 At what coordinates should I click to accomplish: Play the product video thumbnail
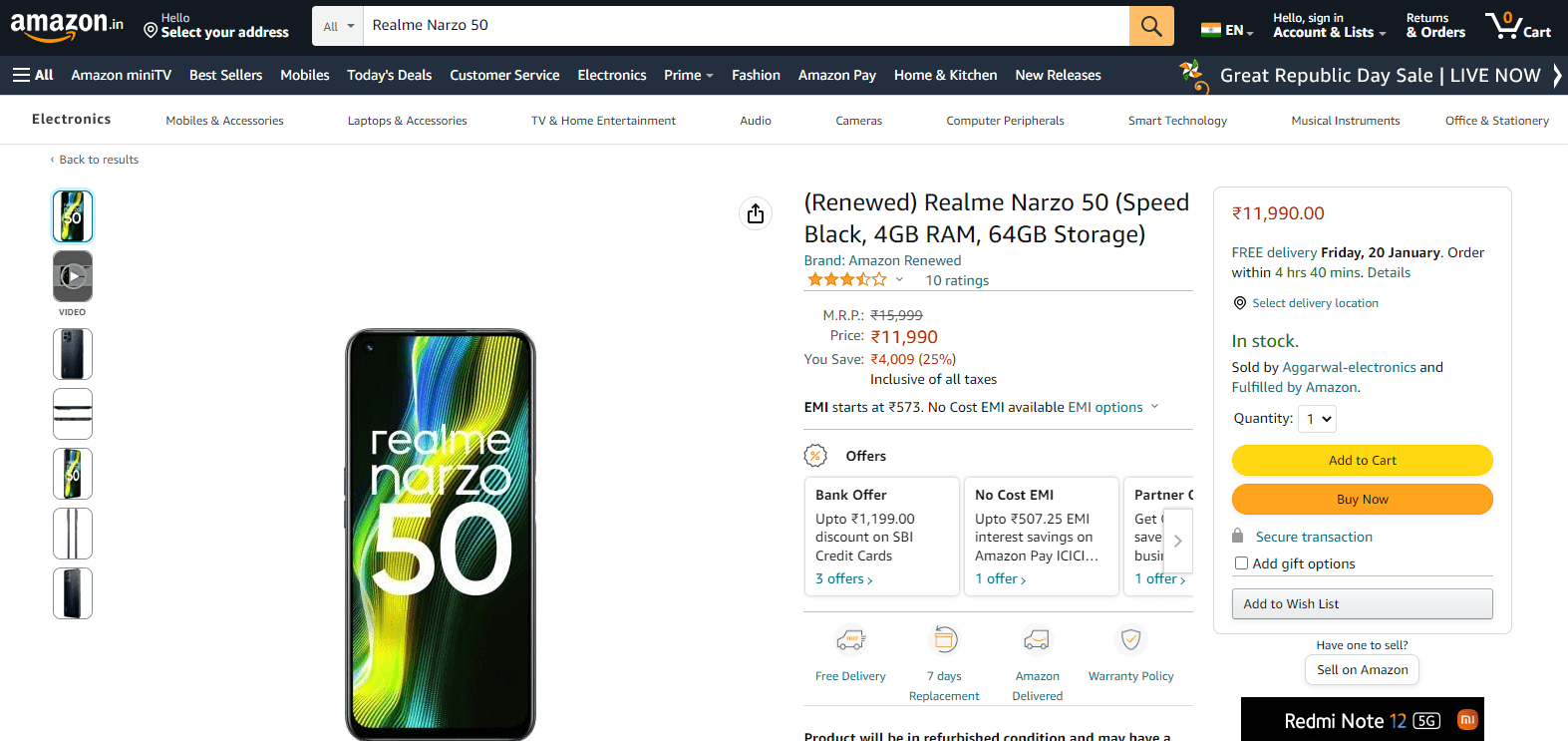tap(72, 275)
